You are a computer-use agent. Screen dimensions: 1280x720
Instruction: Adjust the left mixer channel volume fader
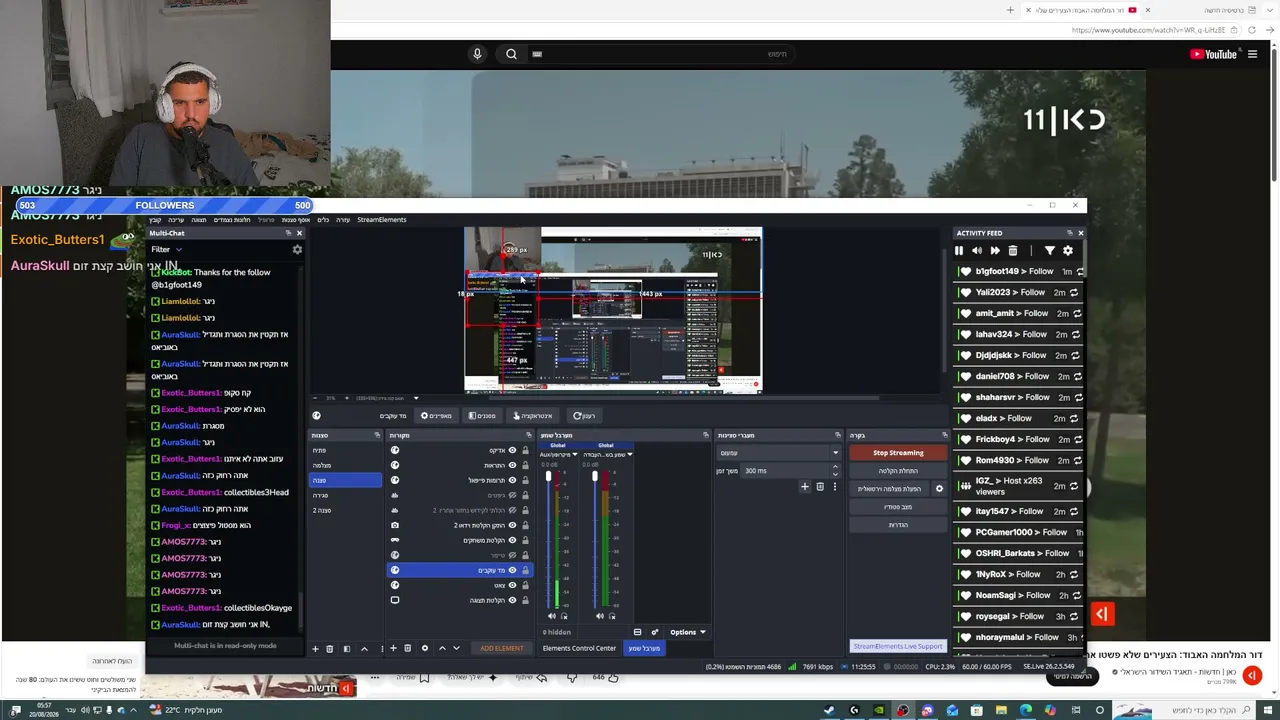point(548,476)
